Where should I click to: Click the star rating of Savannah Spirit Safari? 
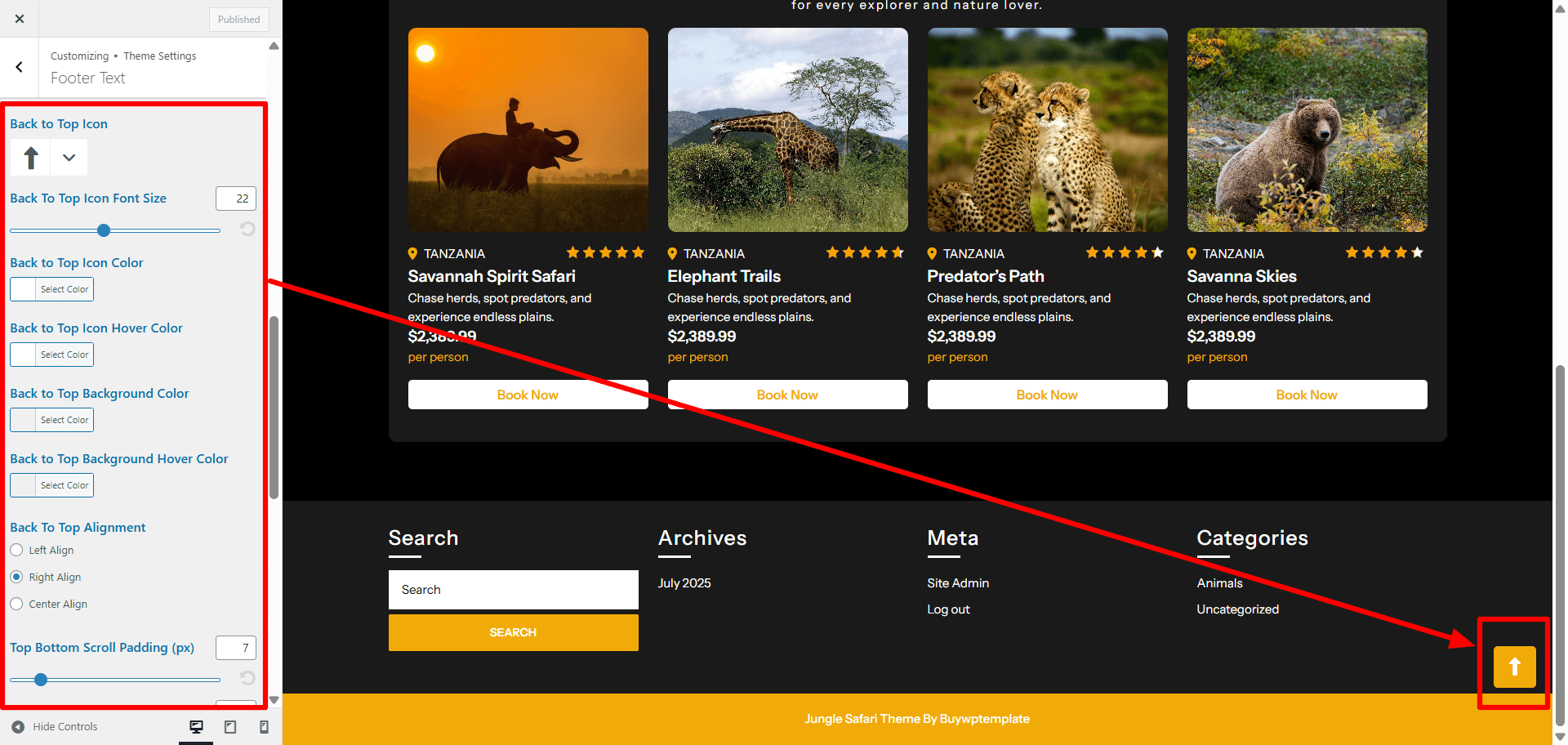(x=606, y=252)
